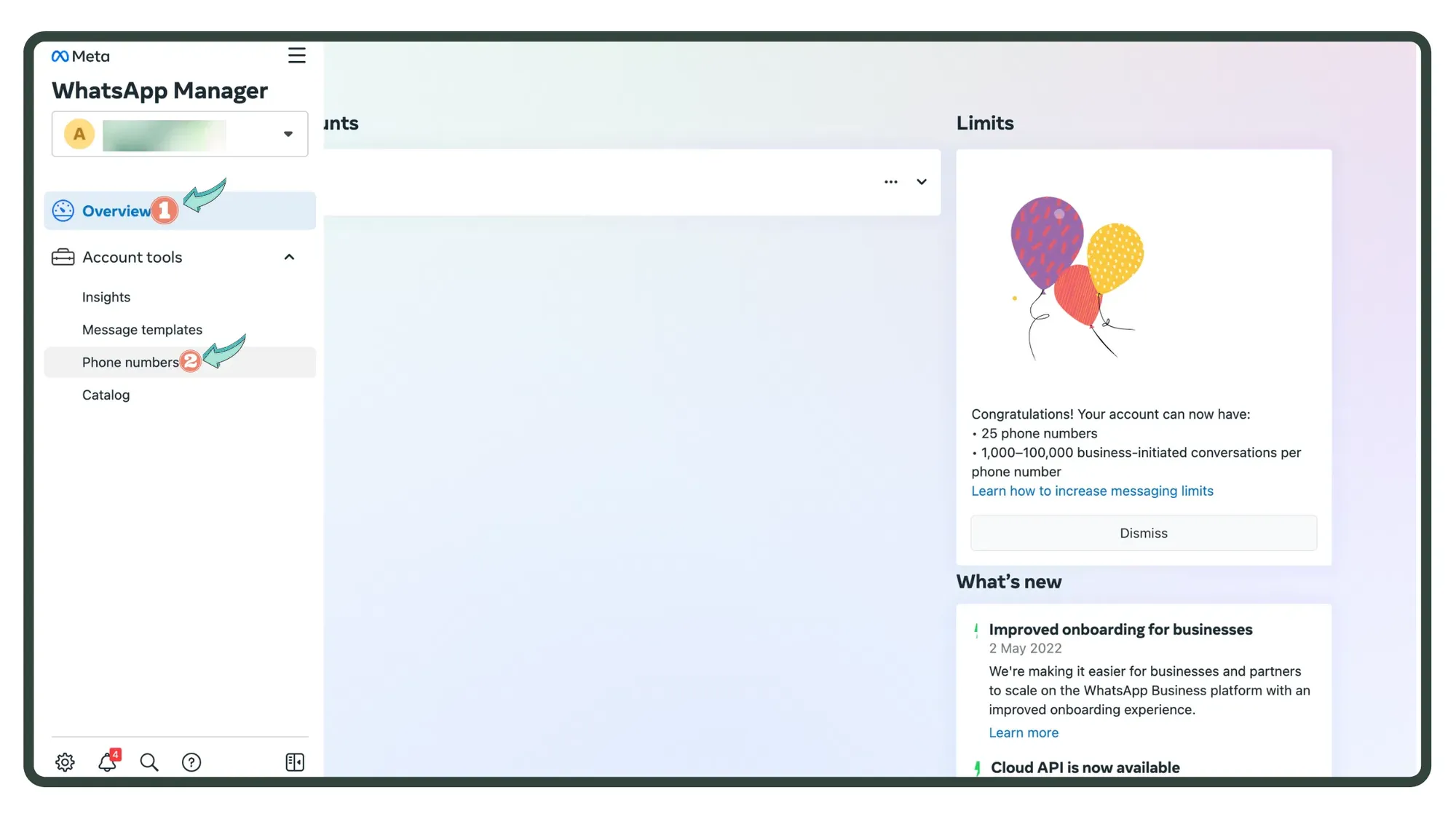The width and height of the screenshot is (1456, 819).
Task: Click the Dashboard grid icon
Action: pos(295,761)
